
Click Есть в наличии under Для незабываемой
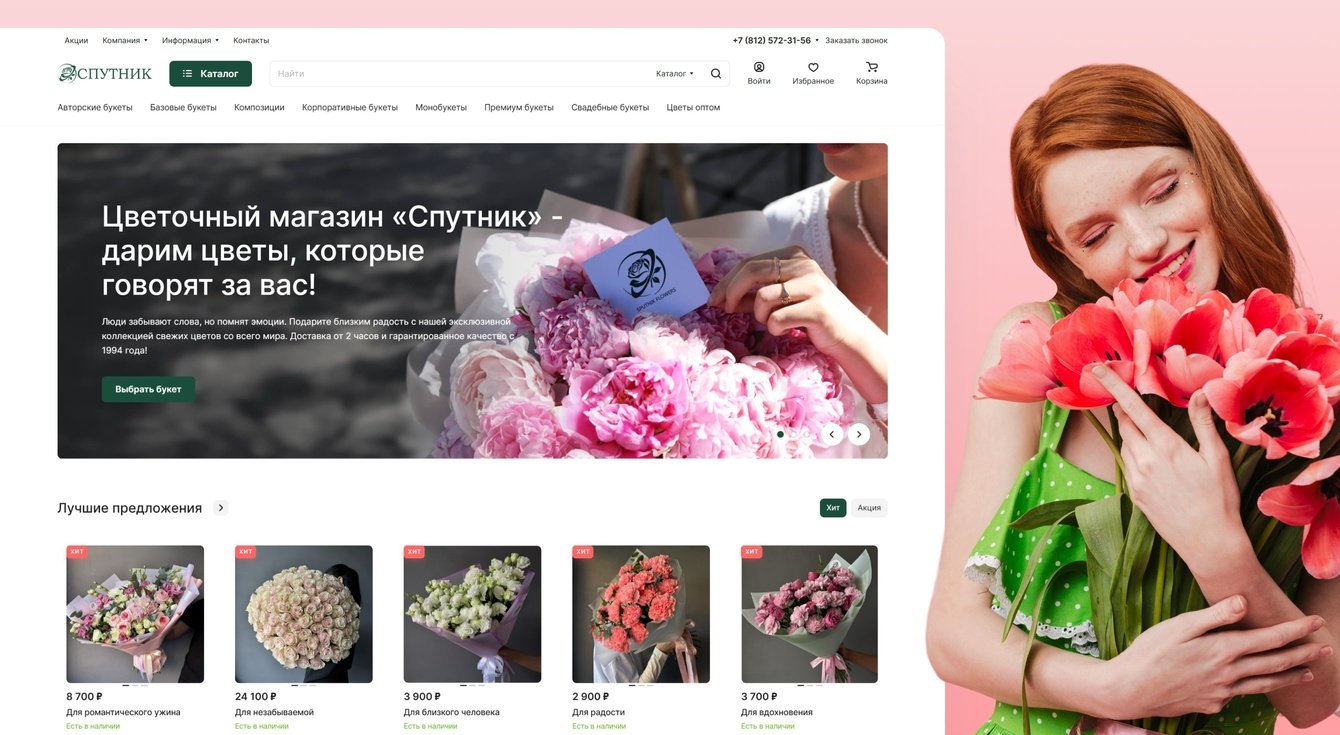click(262, 726)
